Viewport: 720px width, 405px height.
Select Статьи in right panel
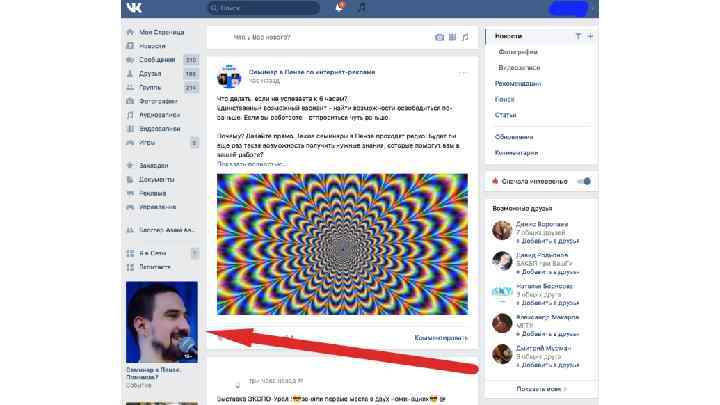pyautogui.click(x=506, y=115)
